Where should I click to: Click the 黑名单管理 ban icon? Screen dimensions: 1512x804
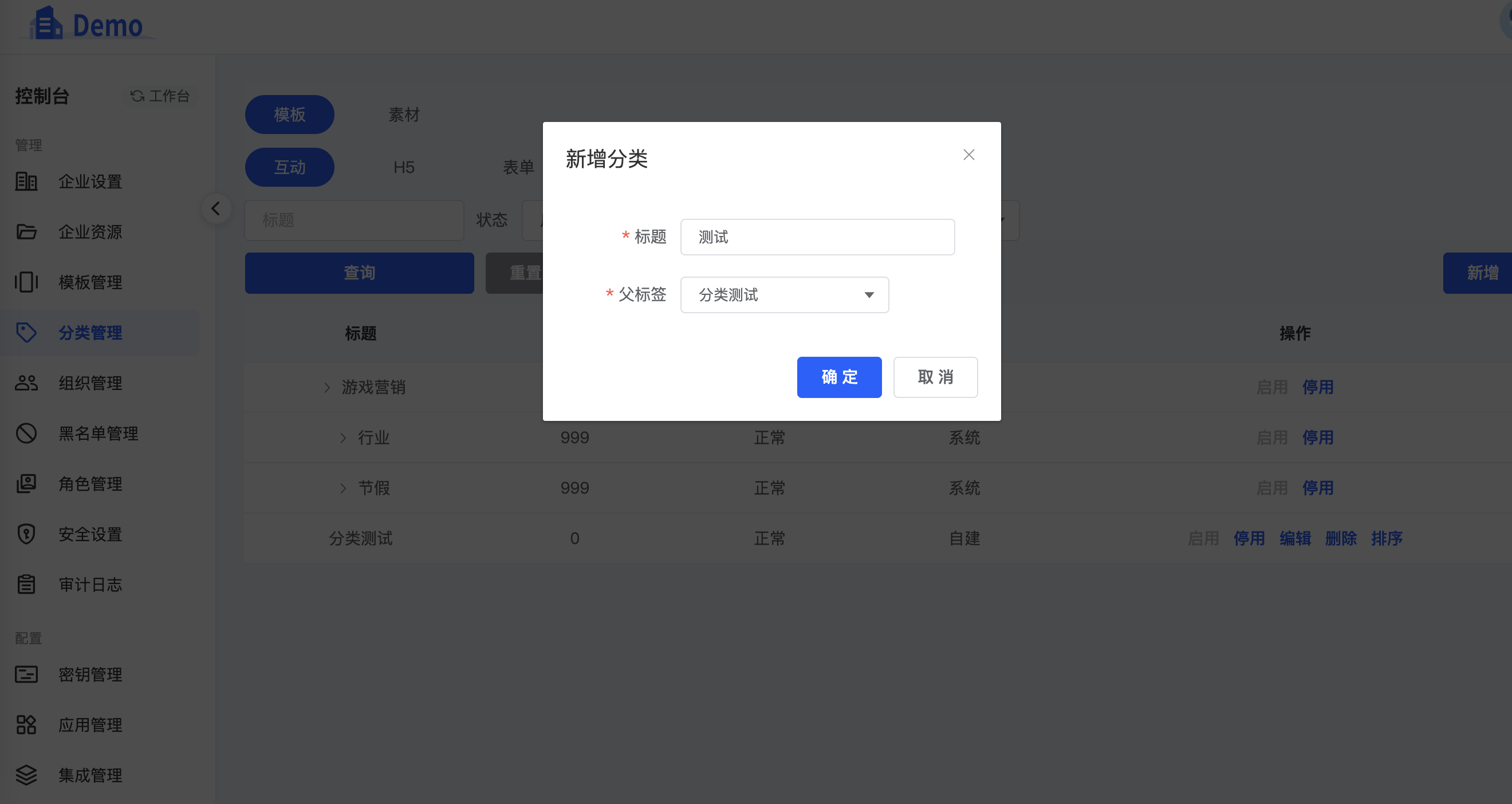[x=26, y=433]
